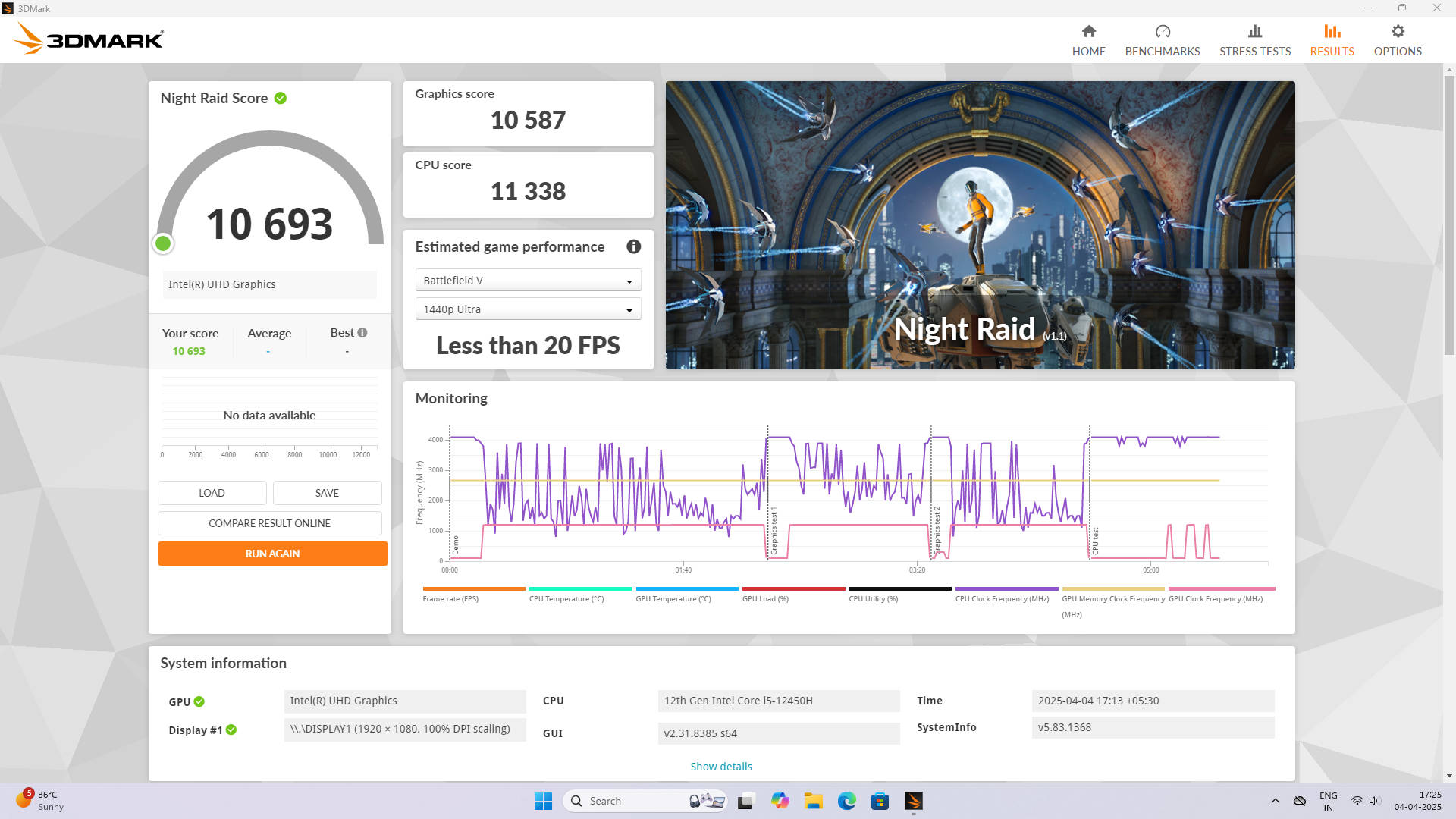1456x819 pixels.
Task: Toggle CPU Temperature legend
Action: (580, 595)
